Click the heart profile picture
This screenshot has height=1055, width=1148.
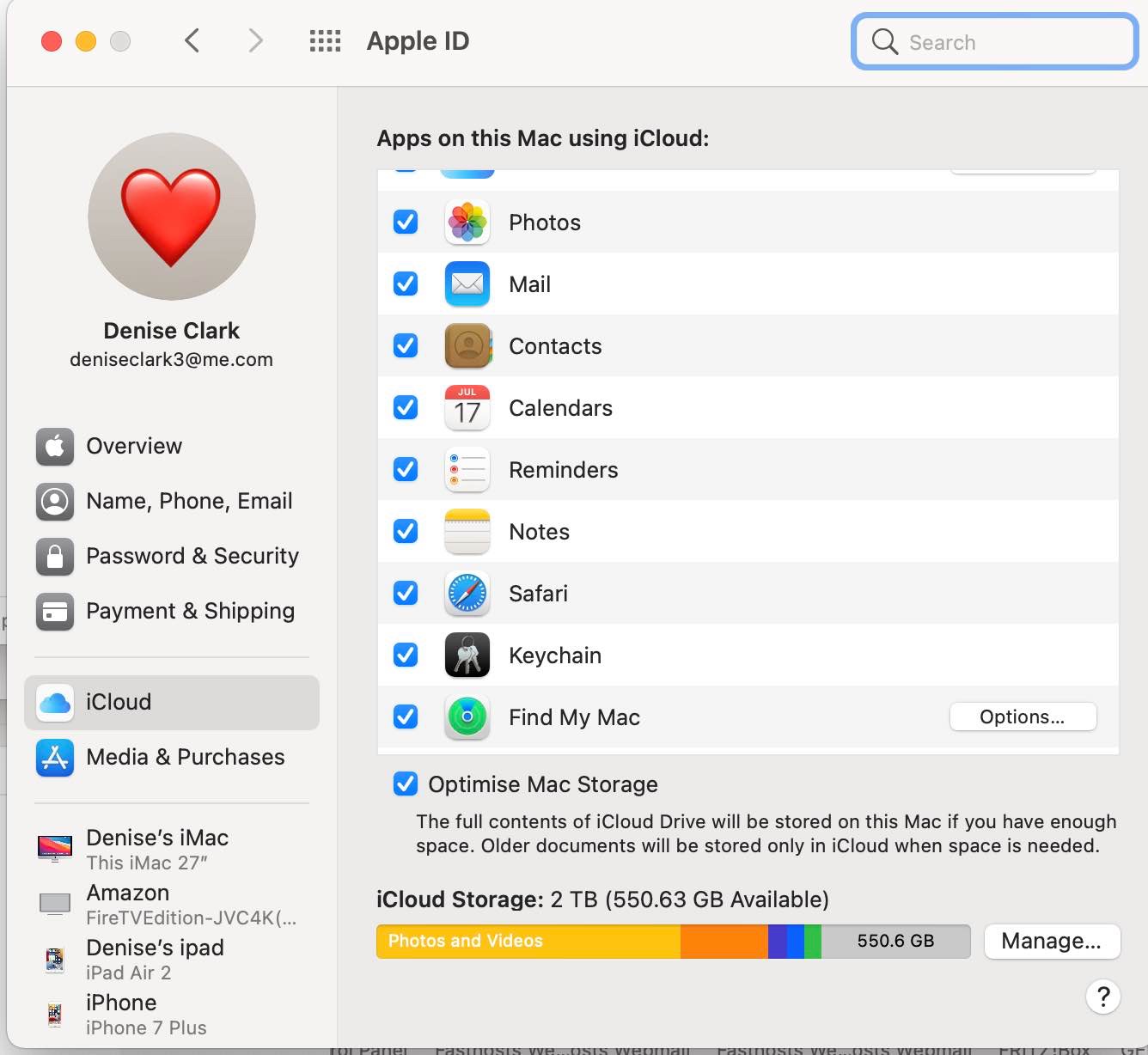[x=172, y=216]
